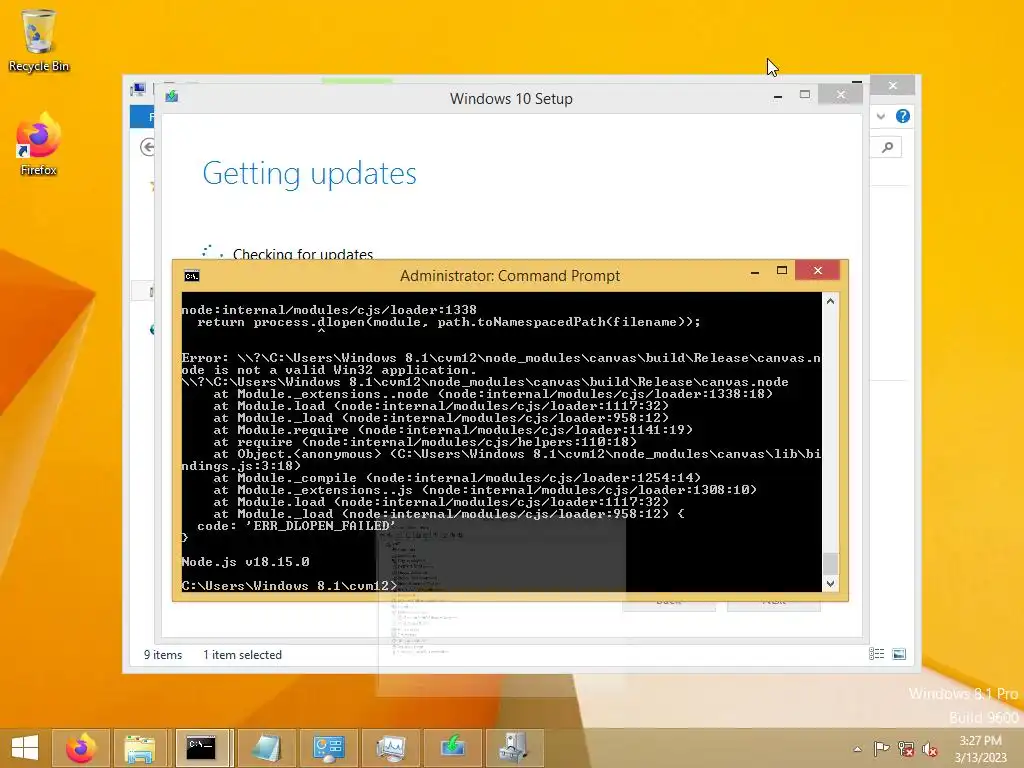Open the clock showing 3:27 PM

(980, 748)
